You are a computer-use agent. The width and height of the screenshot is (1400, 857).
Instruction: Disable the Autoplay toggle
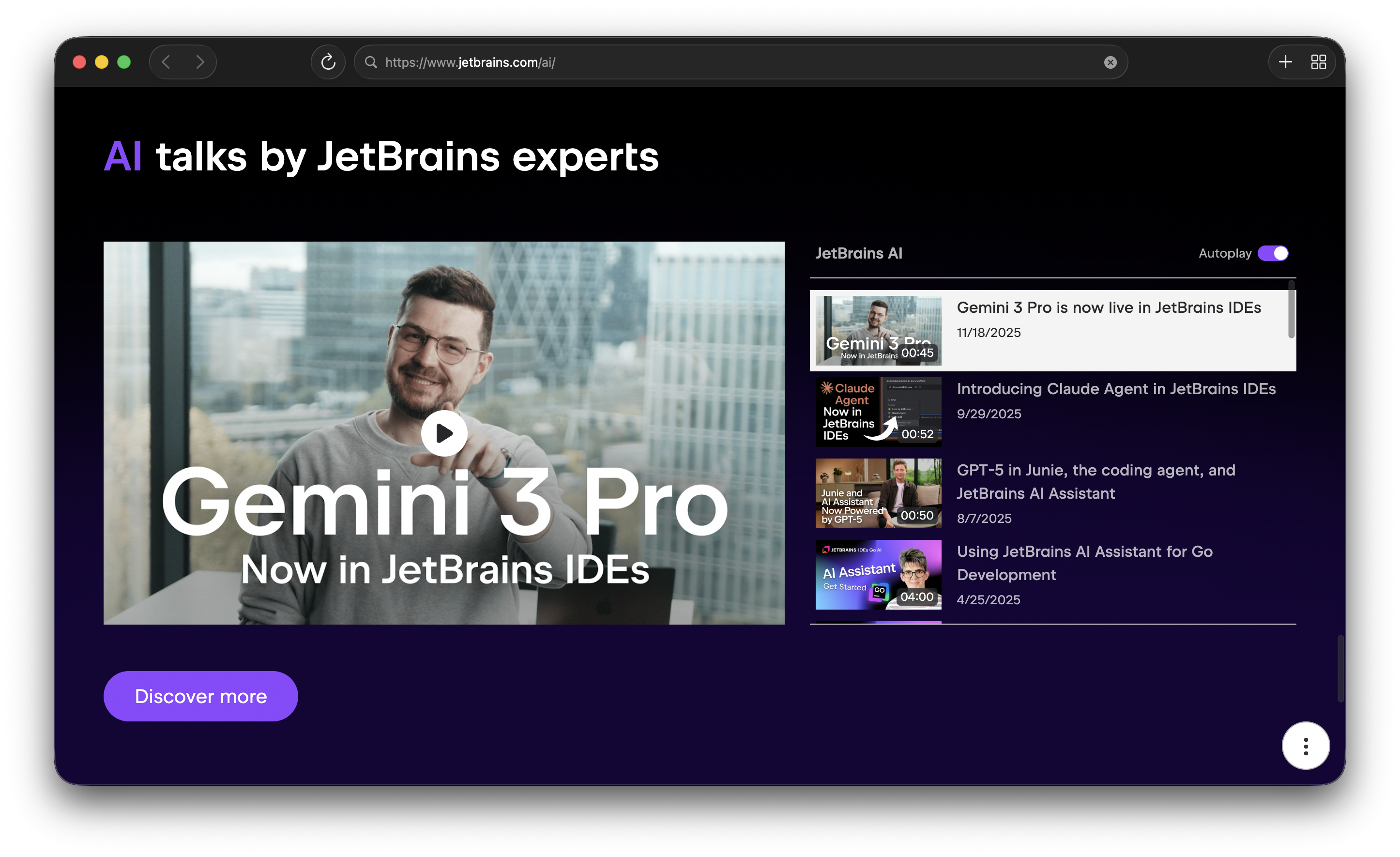[x=1272, y=253]
